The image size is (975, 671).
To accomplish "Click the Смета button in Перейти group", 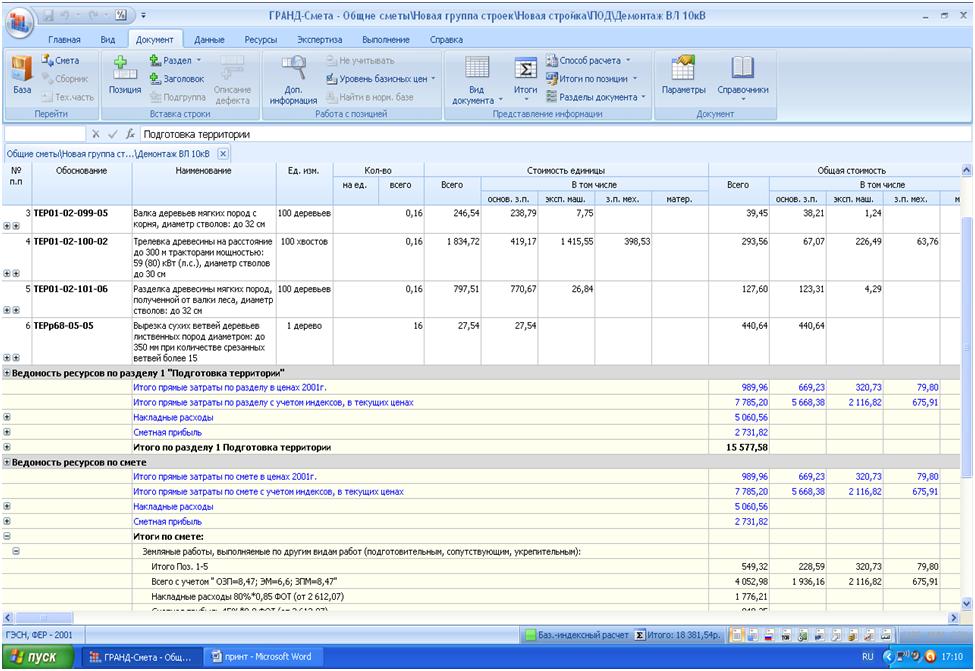I will coord(60,61).
